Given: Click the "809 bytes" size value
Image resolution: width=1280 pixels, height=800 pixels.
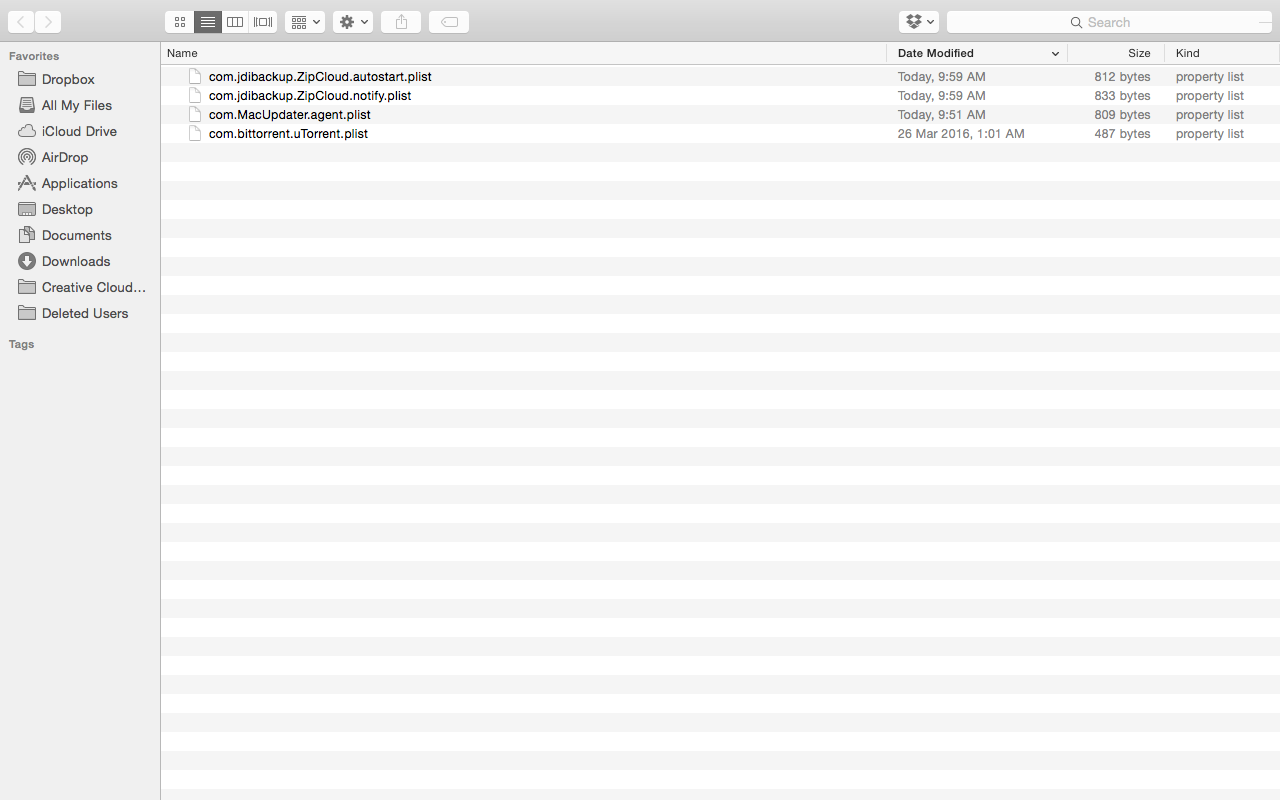Looking at the screenshot, I should point(1122,115).
